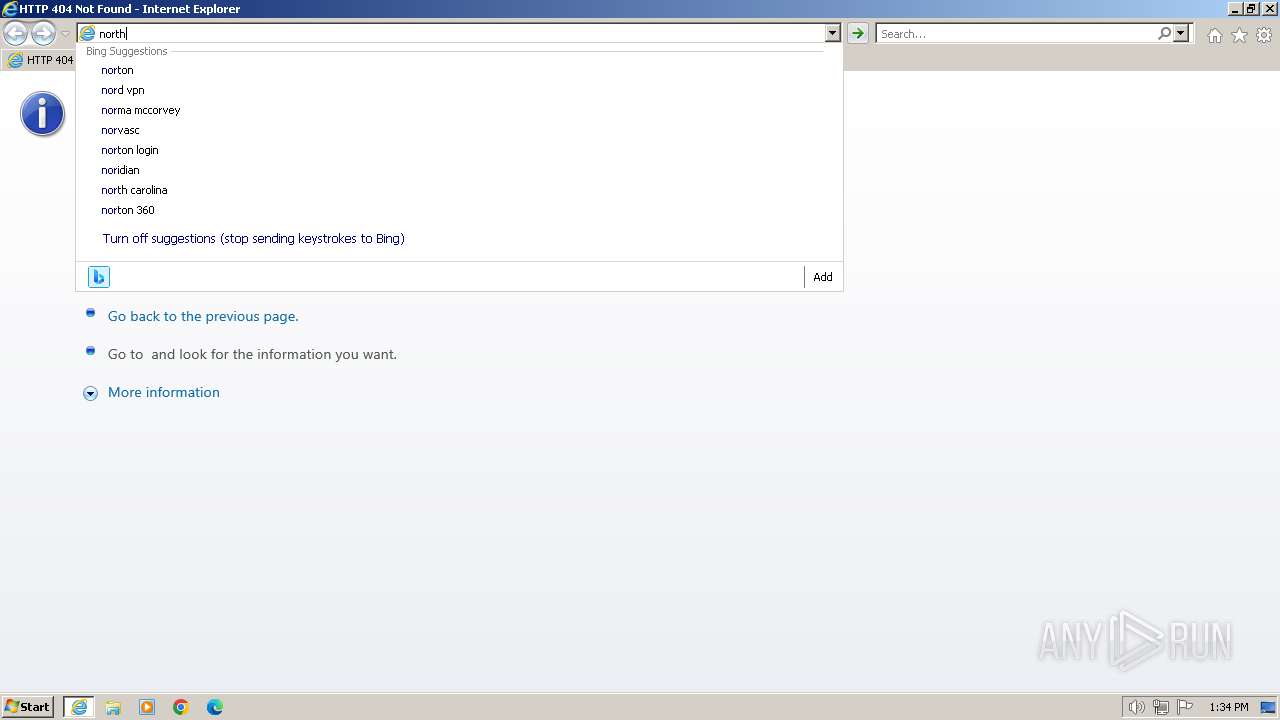Click the Search box field
This screenshot has width=1280, height=720.
(x=1016, y=34)
